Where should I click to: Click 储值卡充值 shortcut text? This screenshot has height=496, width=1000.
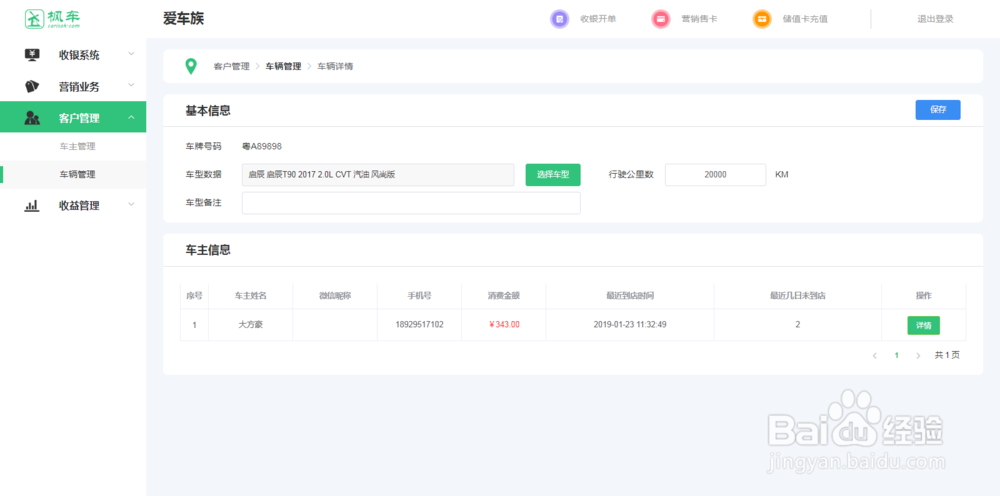(805, 19)
